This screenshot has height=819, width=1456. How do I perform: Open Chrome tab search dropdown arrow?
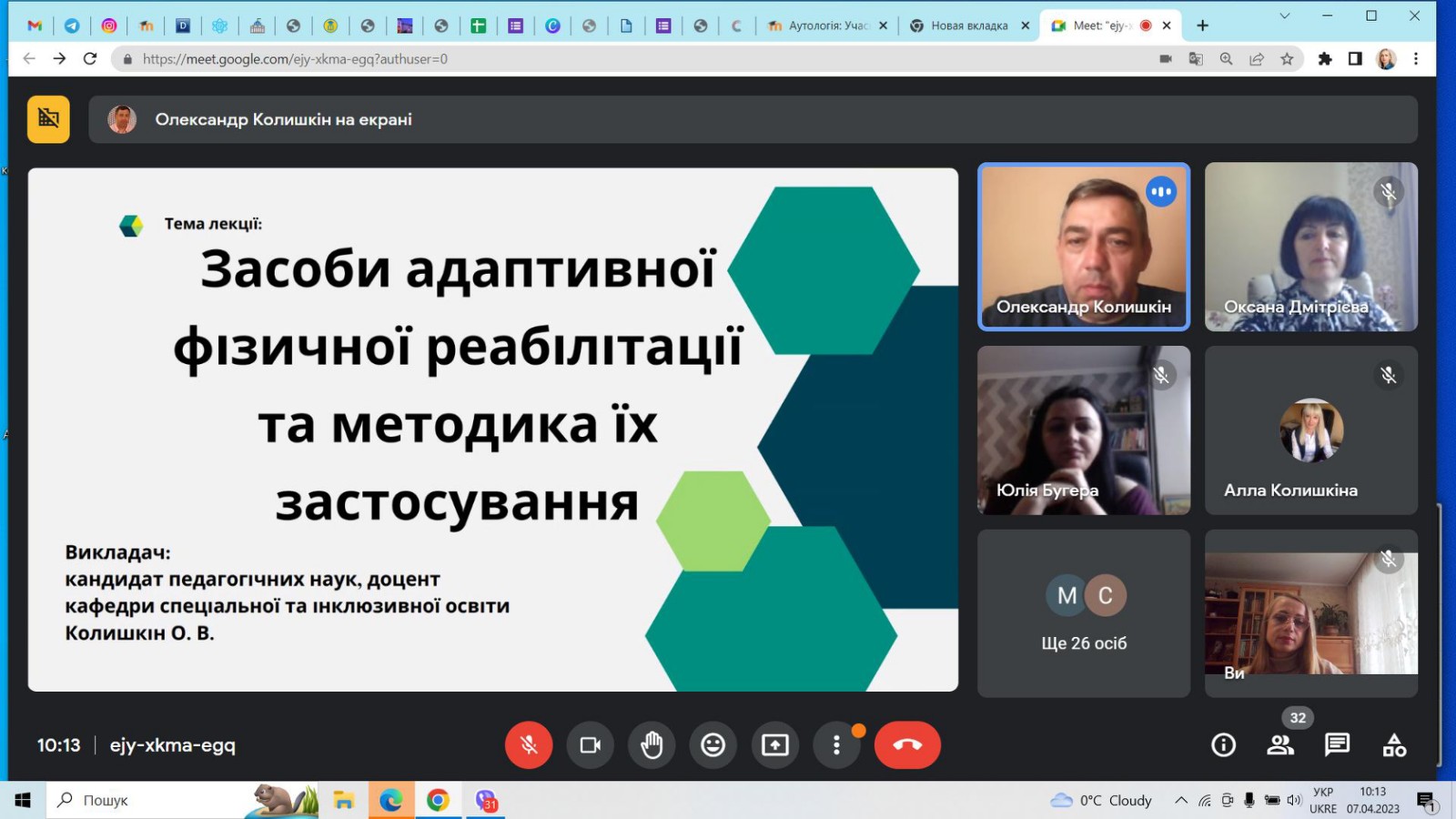click(1284, 16)
